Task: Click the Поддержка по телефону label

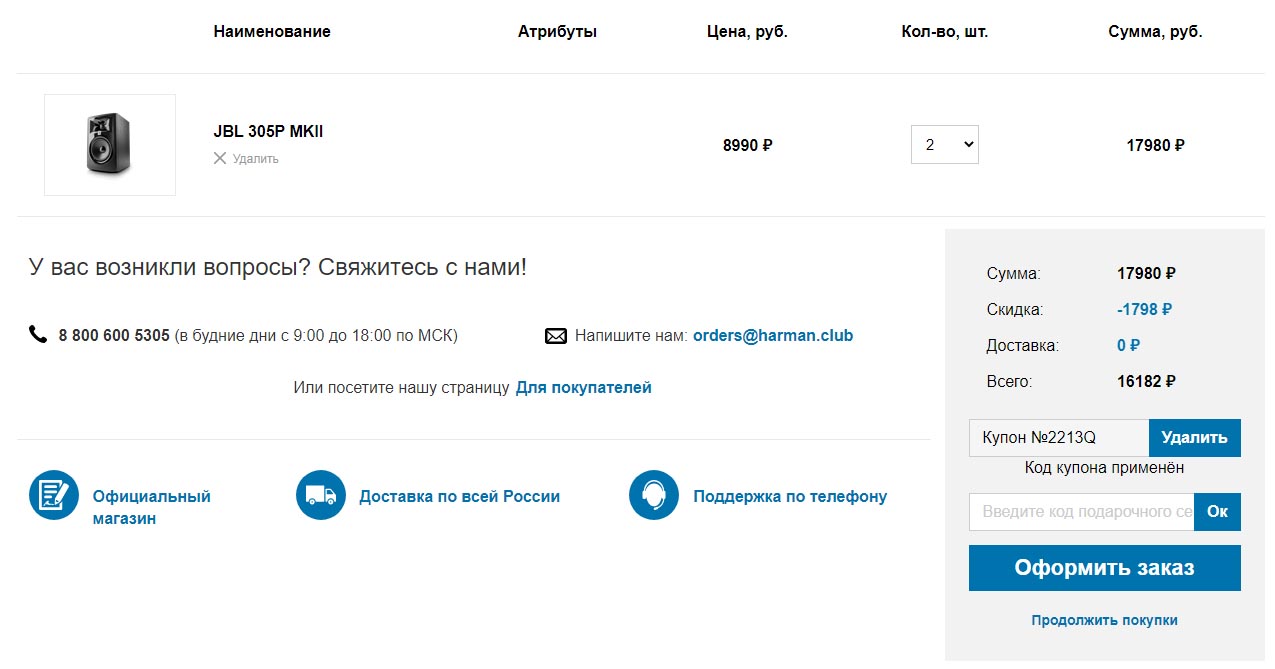Action: pyautogui.click(x=790, y=496)
